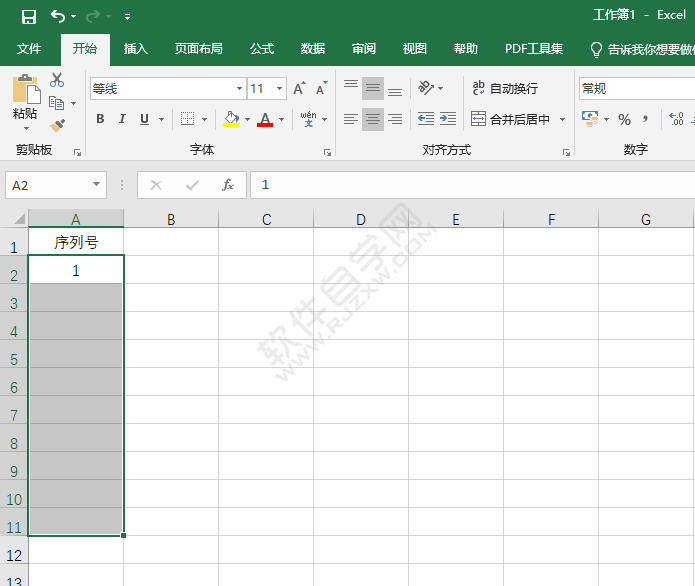Open the Customize Quick Access Toolbar arrow
This screenshot has height=586, width=695.
(x=128, y=17)
